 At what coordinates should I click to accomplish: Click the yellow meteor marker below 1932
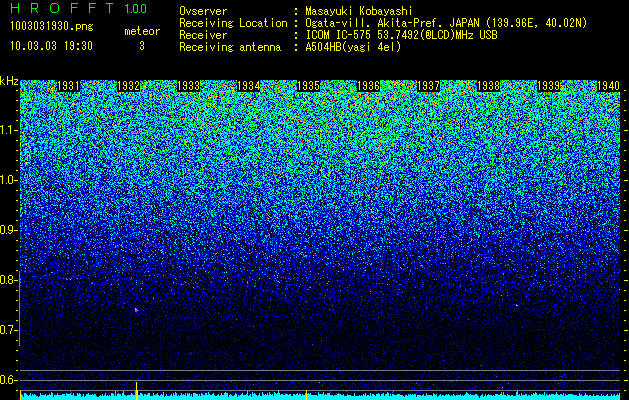pos(137,391)
